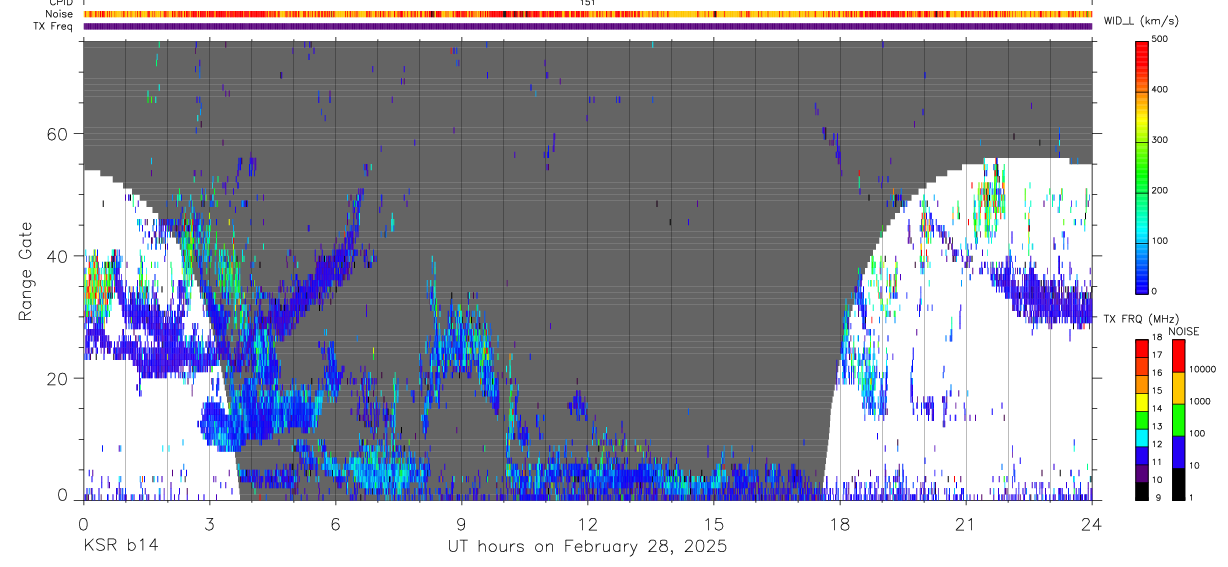Click the orange-yellow segment of NOISE colorbar
1228x567 pixels.
1179,388
